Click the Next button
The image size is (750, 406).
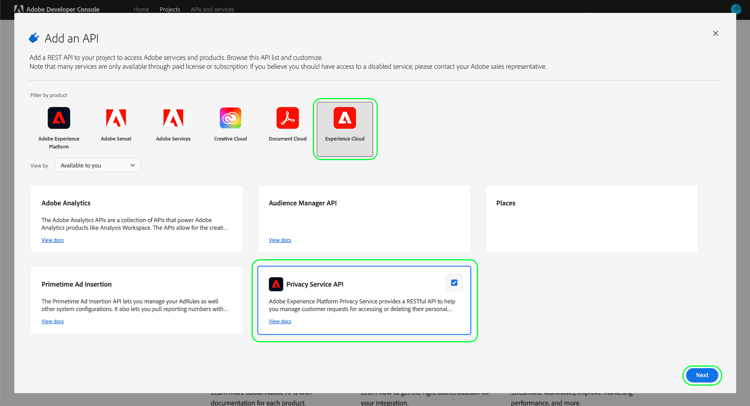702,375
